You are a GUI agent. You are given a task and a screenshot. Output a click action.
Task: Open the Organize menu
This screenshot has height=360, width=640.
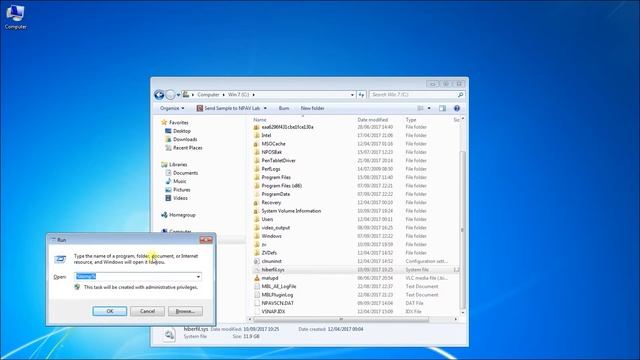point(172,108)
